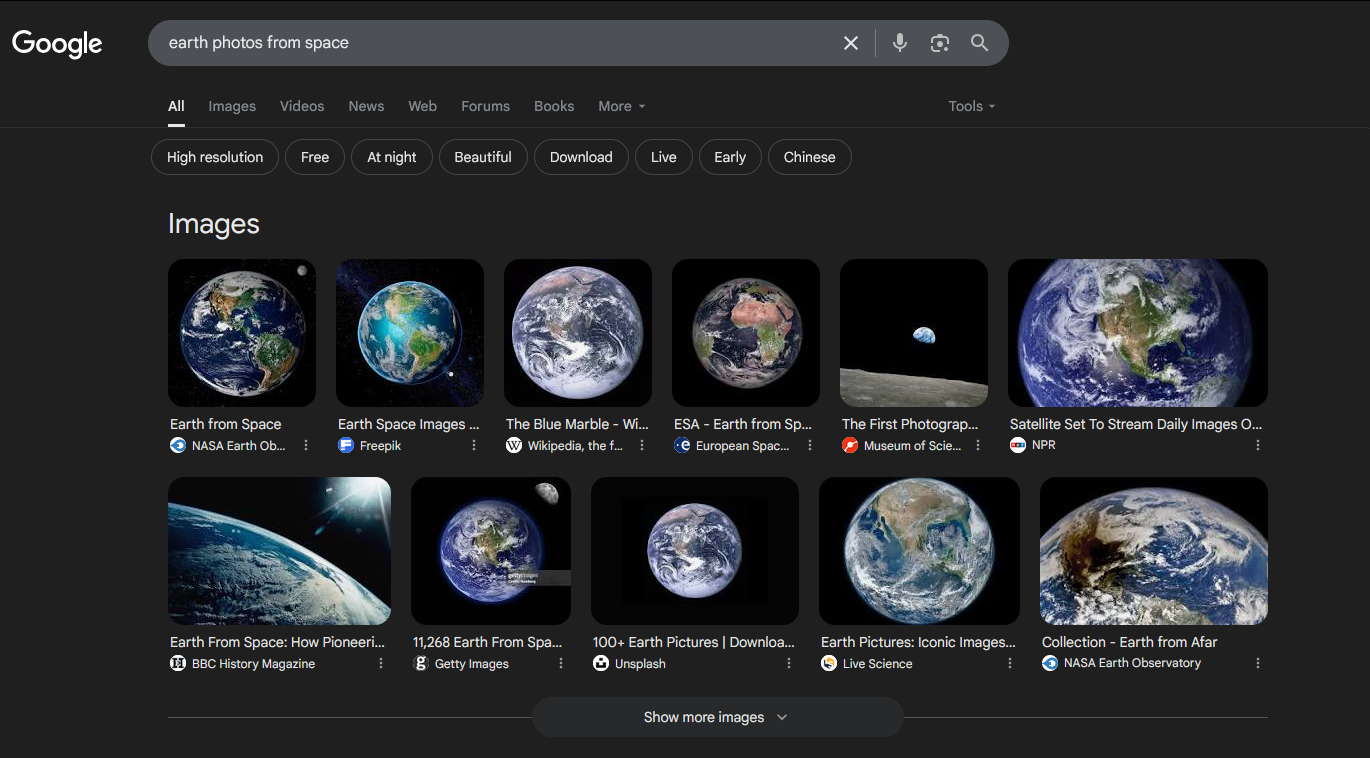Open 'Earth Pictures: Iconic Images...' link
Image resolution: width=1370 pixels, height=758 pixels.
tap(918, 642)
